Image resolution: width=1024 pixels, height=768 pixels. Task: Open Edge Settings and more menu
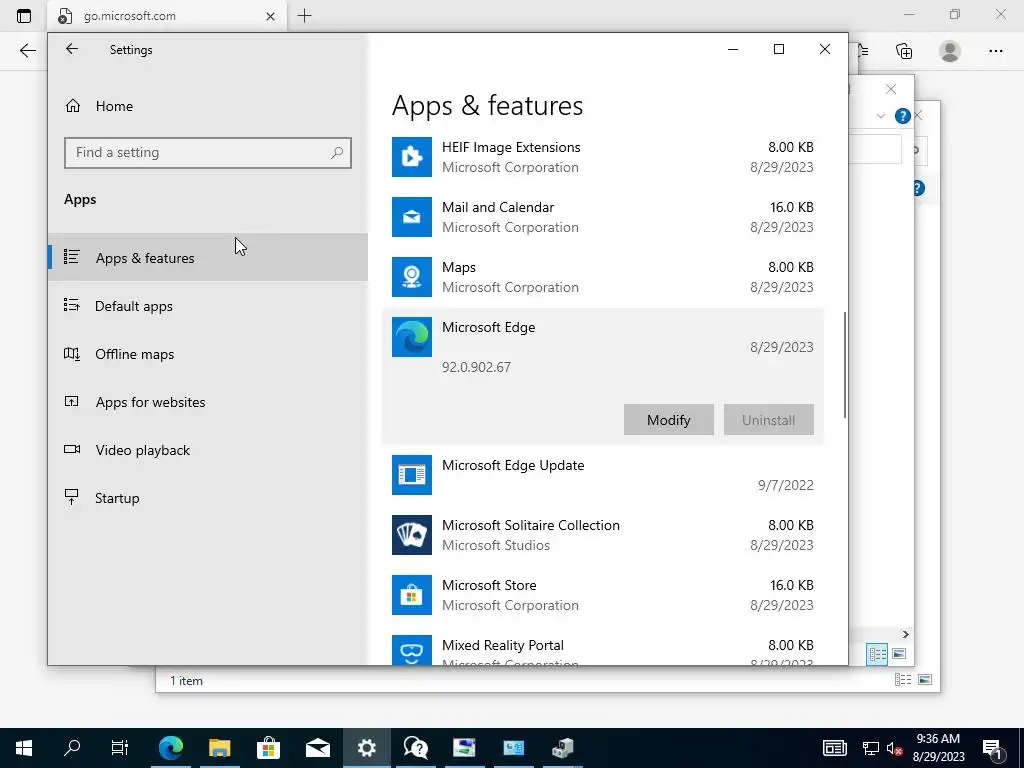coord(995,51)
